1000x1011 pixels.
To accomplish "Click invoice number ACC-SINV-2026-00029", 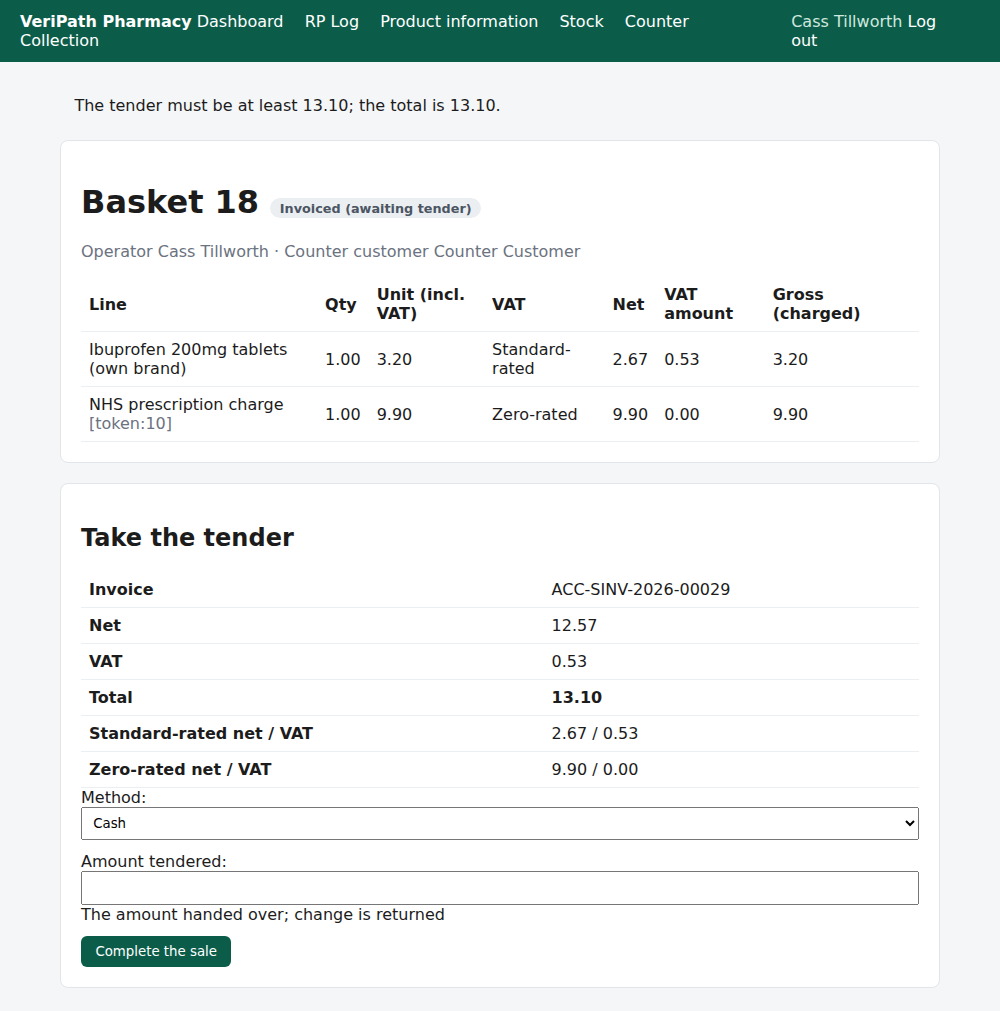I will click(641, 589).
